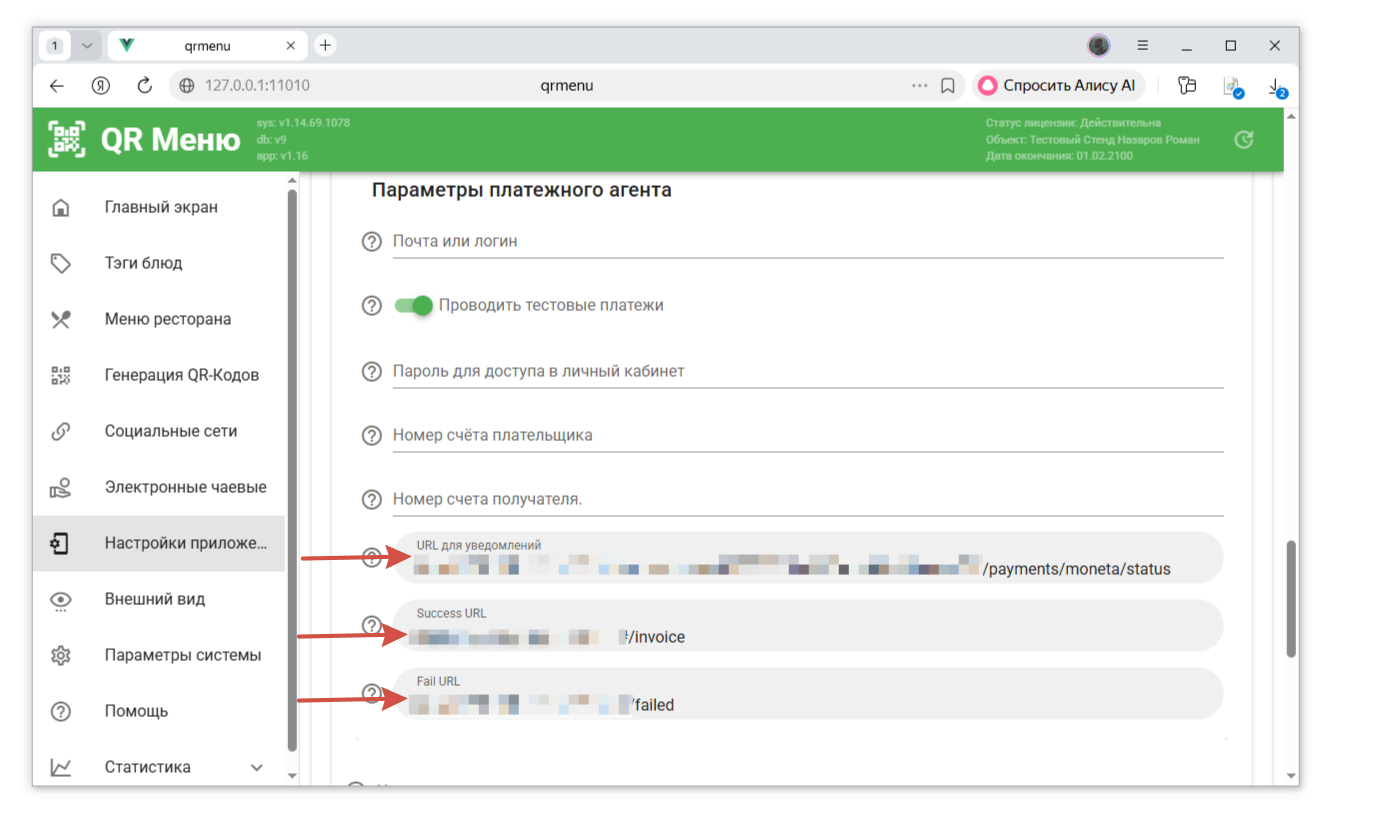Open a new browser tab

click(325, 46)
